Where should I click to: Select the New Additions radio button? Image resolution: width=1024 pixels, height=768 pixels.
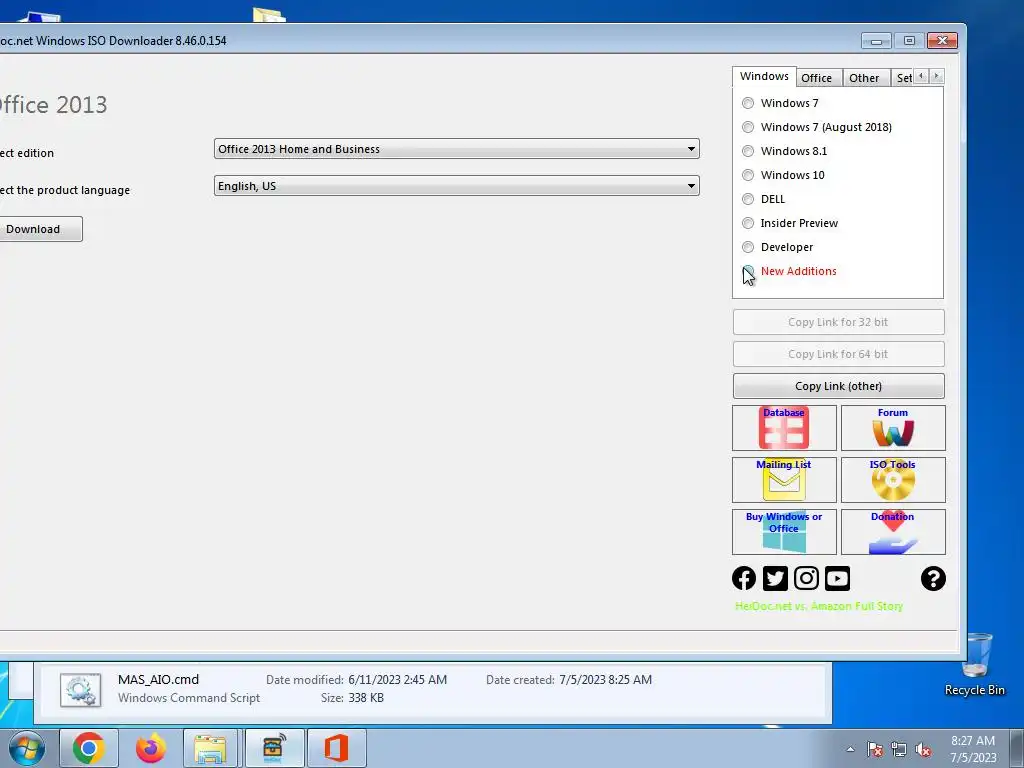click(x=748, y=271)
